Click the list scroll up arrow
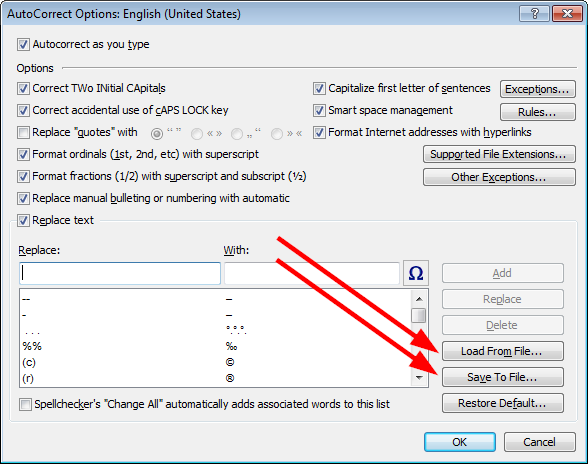 tap(419, 299)
